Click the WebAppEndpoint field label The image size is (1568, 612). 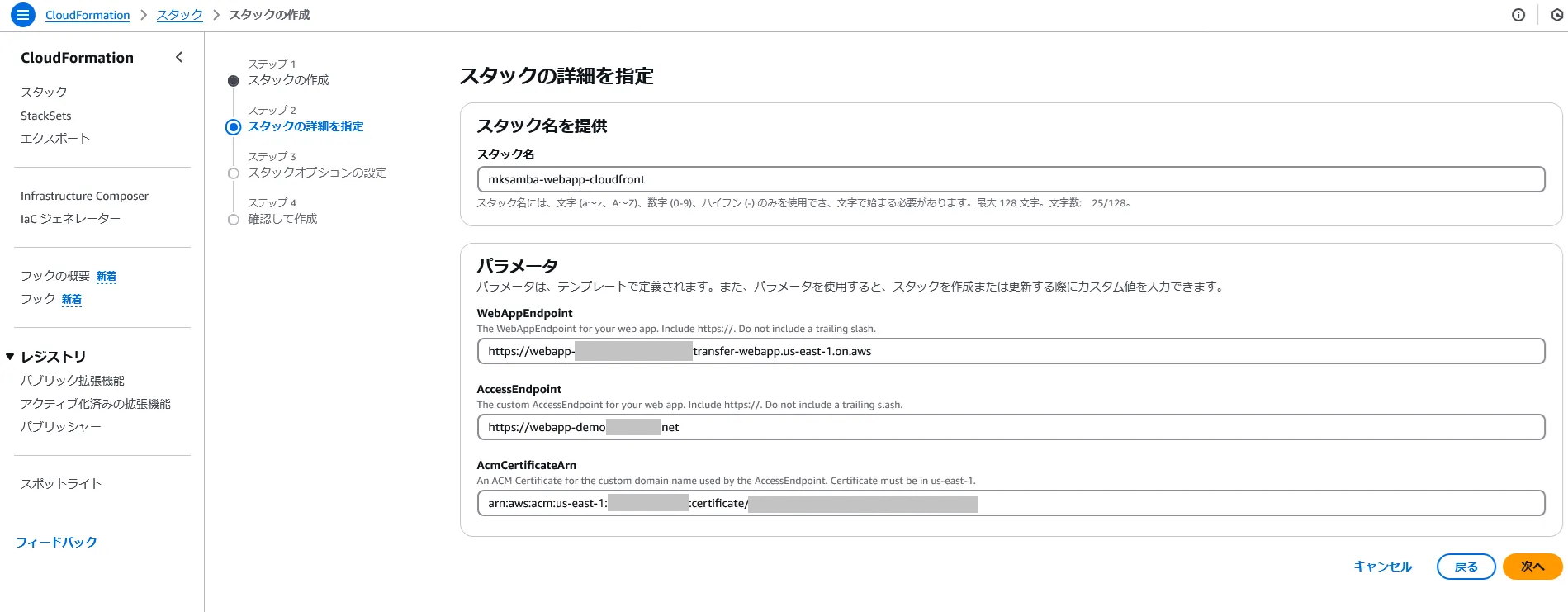tap(524, 313)
